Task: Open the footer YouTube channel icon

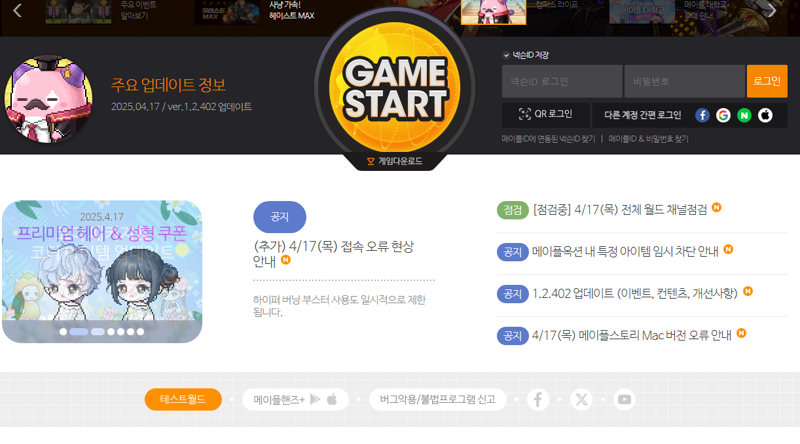Action: (x=624, y=399)
